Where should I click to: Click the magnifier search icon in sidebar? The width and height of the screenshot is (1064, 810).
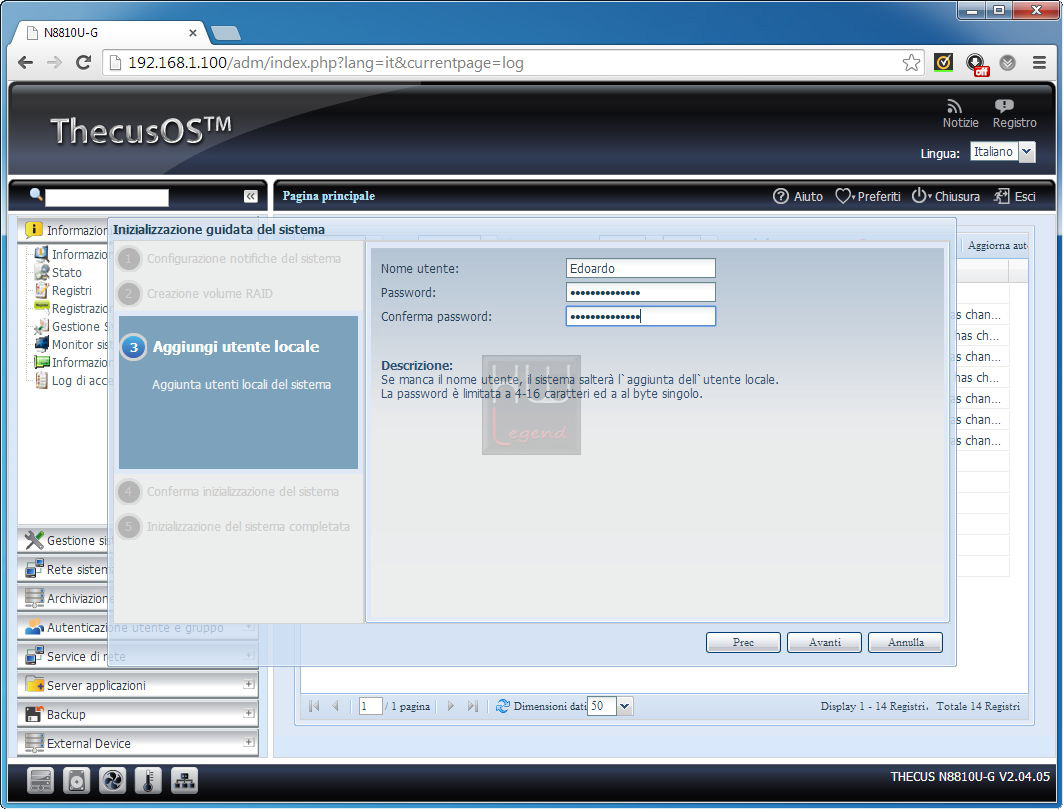tap(36, 195)
